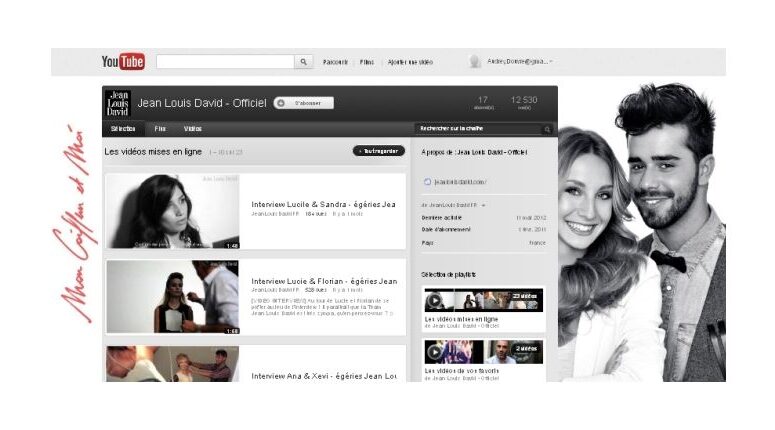Screen dimensions: 775x430
Task: Switch to the Sélection tab
Action: [123, 129]
